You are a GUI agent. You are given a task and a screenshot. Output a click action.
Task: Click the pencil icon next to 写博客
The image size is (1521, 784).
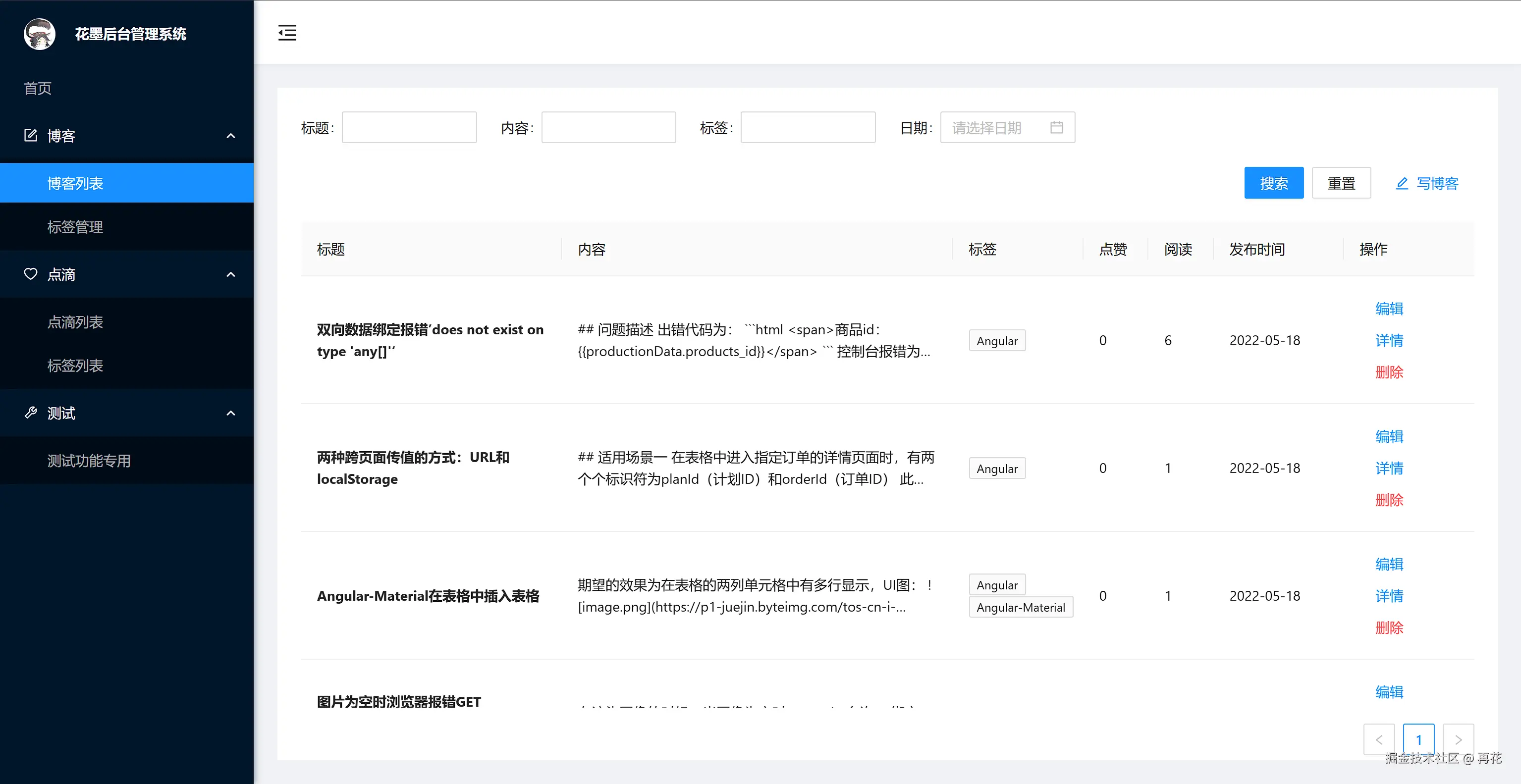point(1402,184)
